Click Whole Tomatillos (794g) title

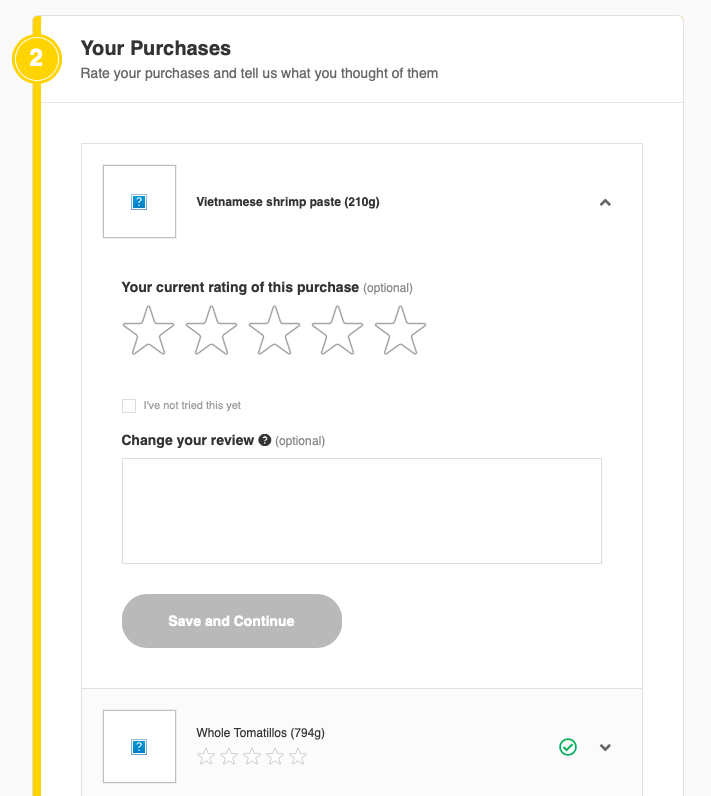260,733
